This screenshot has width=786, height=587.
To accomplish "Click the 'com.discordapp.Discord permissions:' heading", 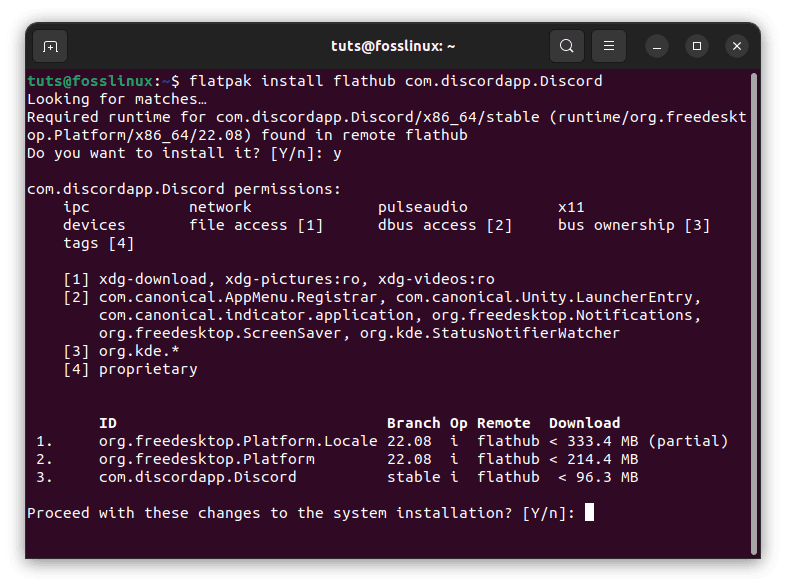I will click(184, 189).
